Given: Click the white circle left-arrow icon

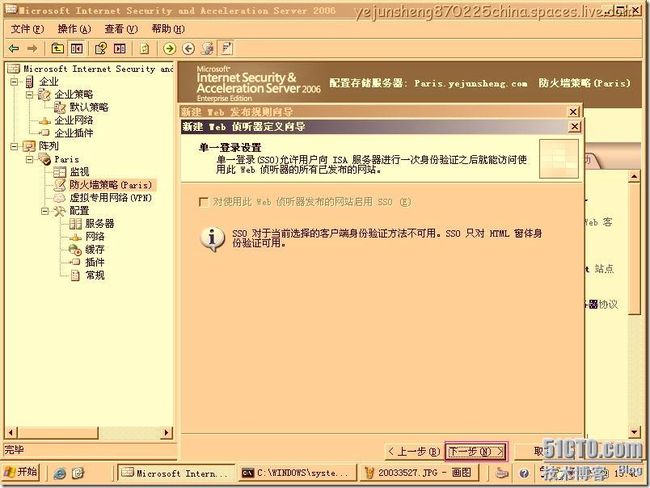Looking at the screenshot, I should (189, 49).
